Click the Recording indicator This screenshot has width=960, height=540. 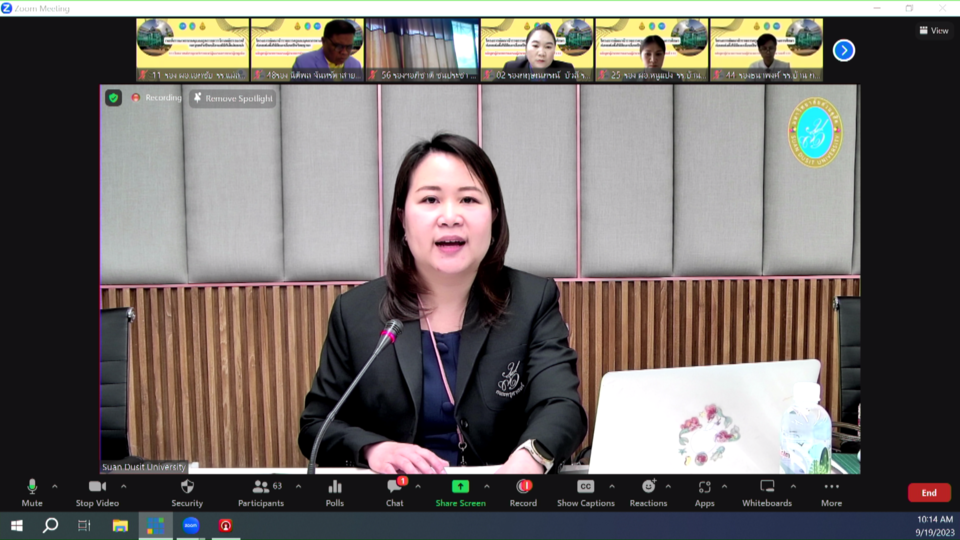(x=157, y=98)
